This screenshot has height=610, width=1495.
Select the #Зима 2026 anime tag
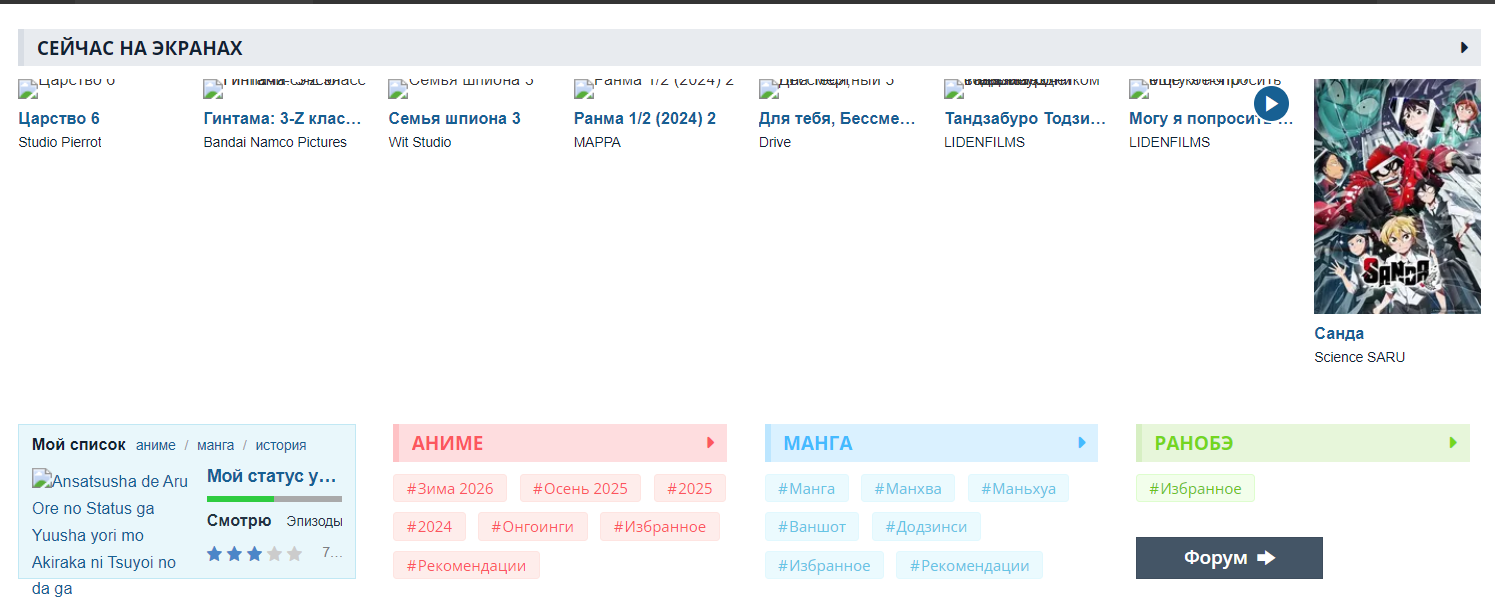(450, 489)
